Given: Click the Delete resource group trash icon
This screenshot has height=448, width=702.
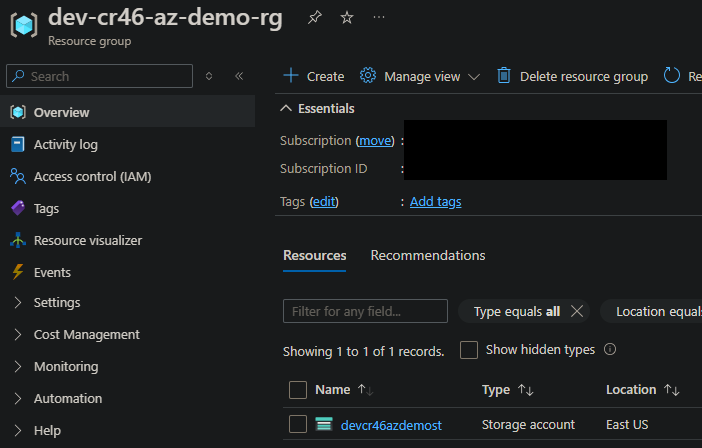Looking at the screenshot, I should [504, 76].
